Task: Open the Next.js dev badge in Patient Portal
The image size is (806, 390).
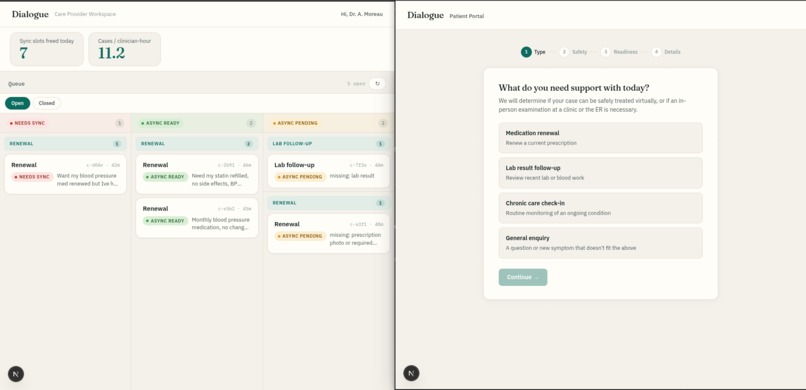Action: 411,373
